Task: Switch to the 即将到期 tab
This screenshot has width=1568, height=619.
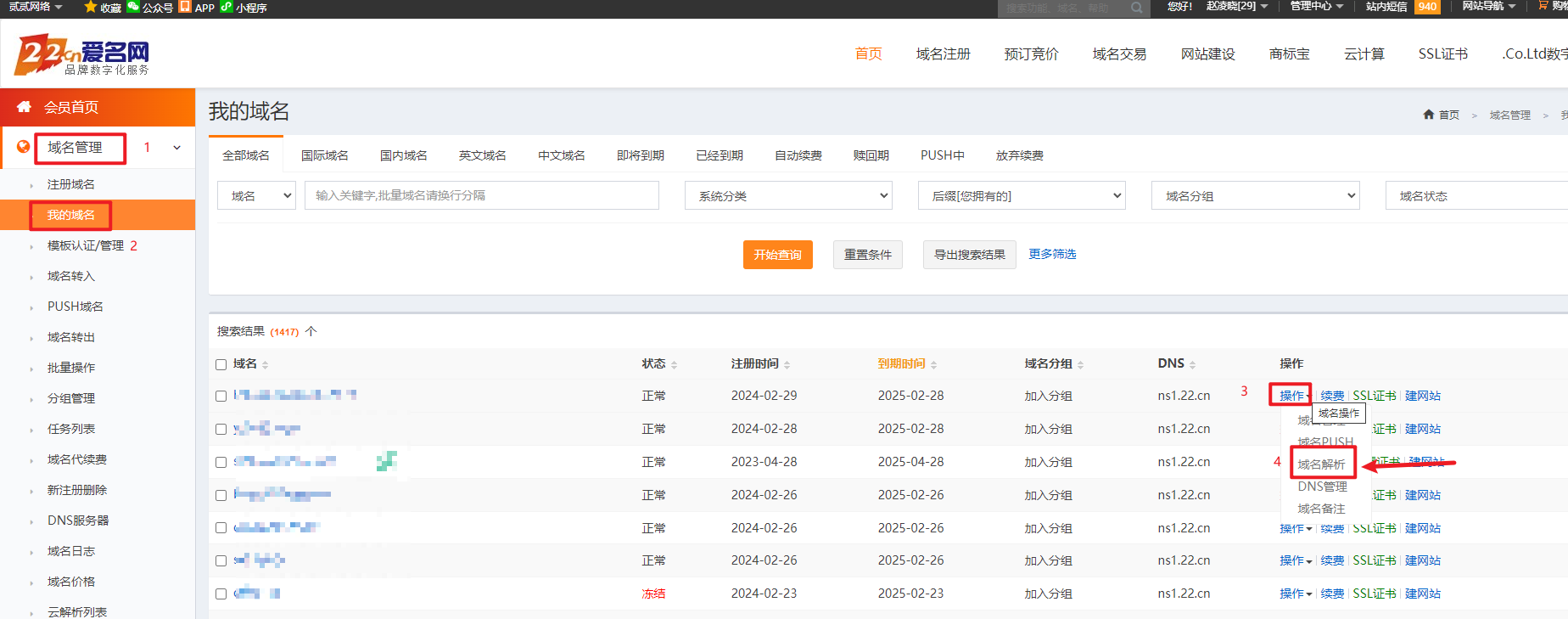Action: (x=640, y=155)
